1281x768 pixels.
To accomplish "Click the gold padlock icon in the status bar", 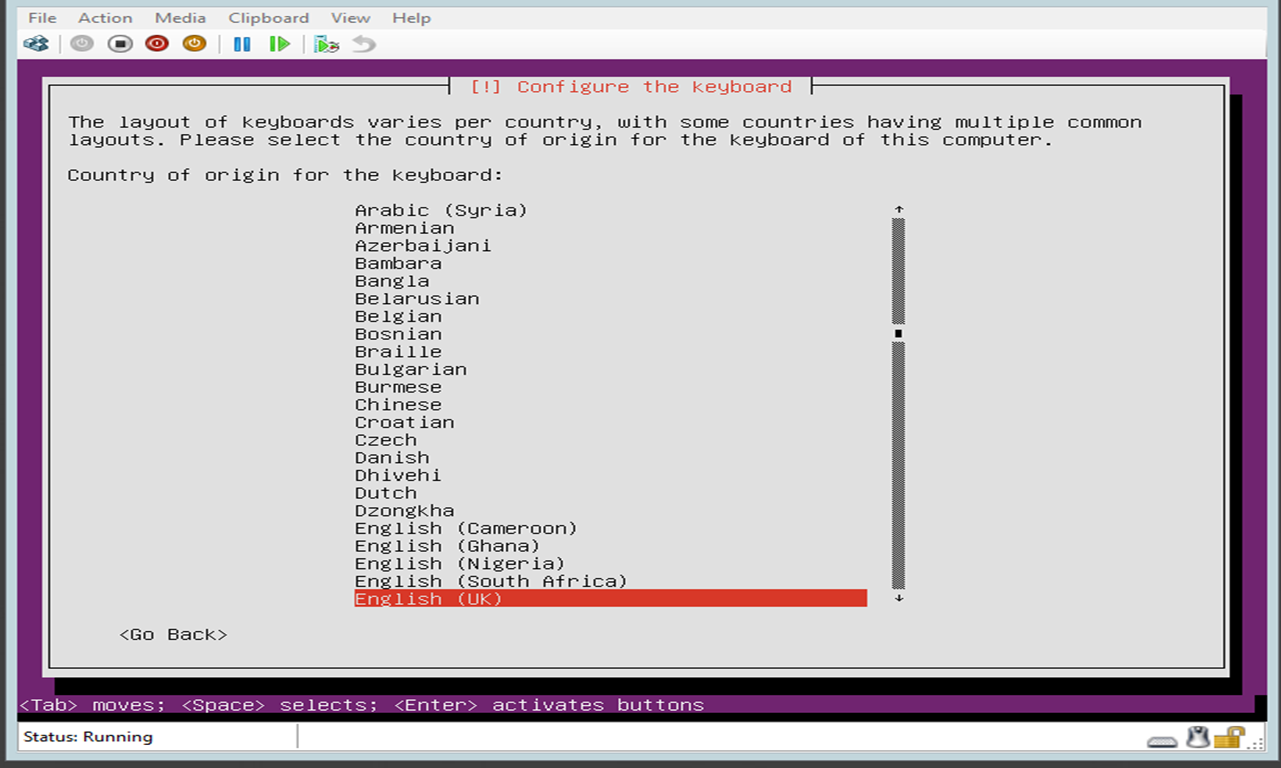I will [1230, 738].
